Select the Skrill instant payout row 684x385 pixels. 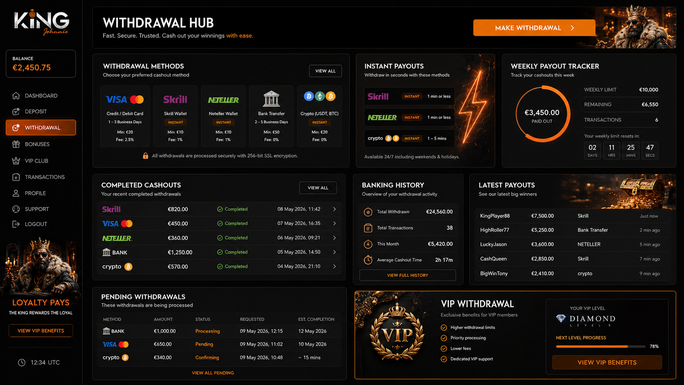(409, 96)
